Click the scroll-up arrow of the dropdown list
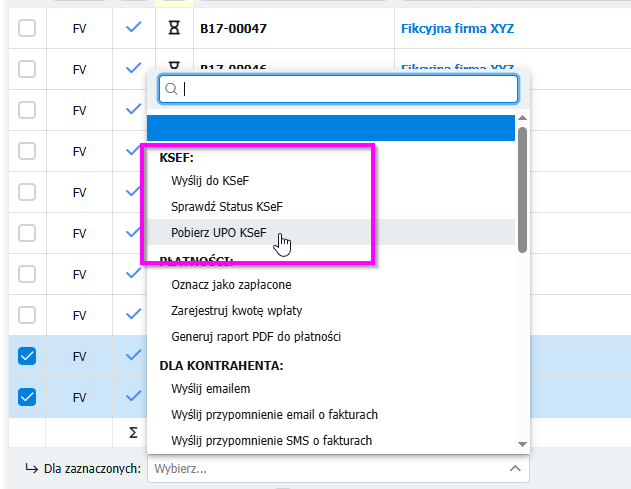 [x=522, y=121]
